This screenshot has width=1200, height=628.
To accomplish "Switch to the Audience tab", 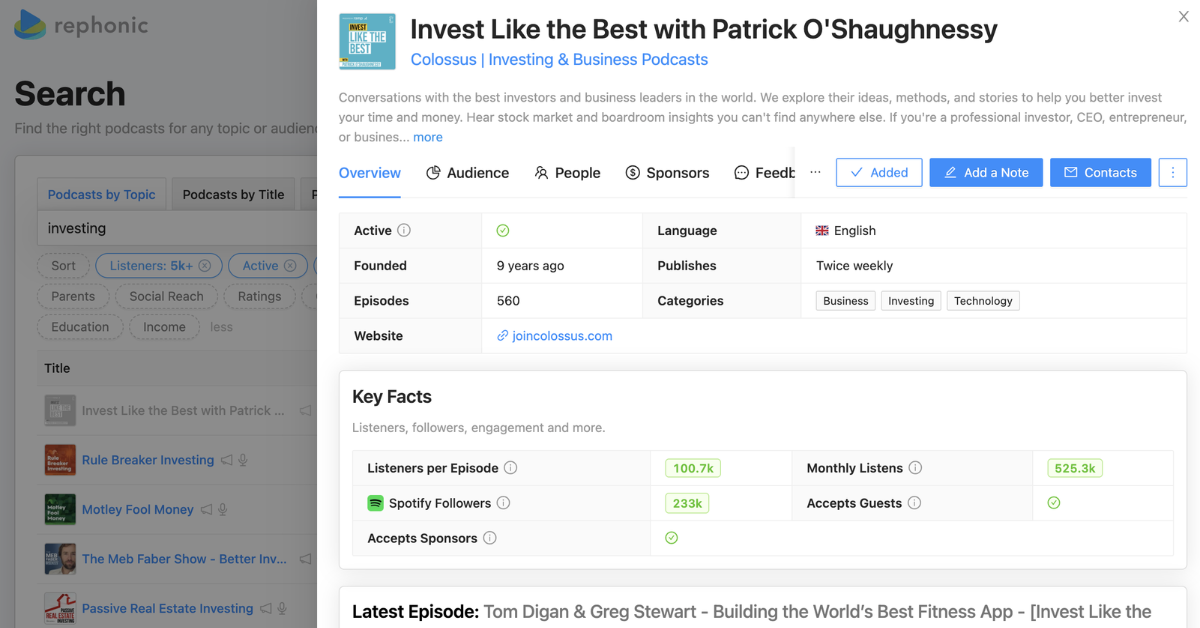I will pos(467,173).
